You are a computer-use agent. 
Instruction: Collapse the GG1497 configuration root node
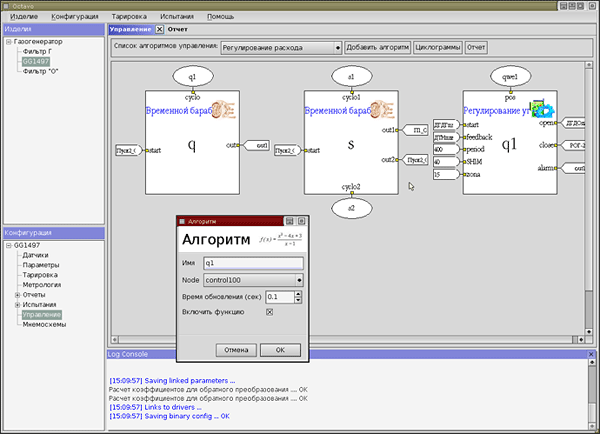coord(8,245)
